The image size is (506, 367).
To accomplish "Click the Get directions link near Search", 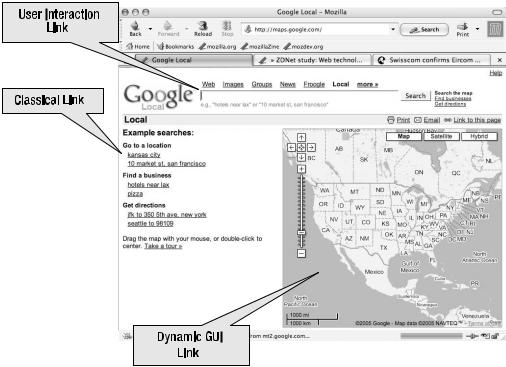I will [x=450, y=104].
